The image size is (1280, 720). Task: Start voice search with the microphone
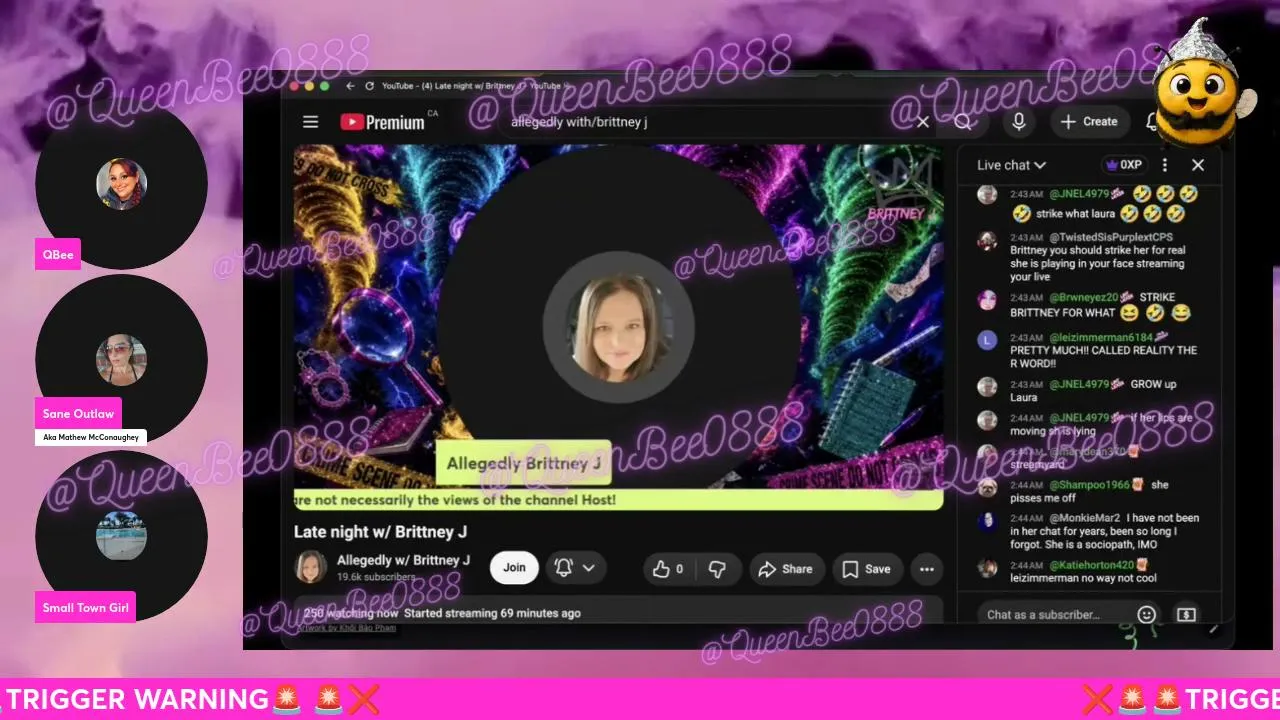coord(1019,122)
